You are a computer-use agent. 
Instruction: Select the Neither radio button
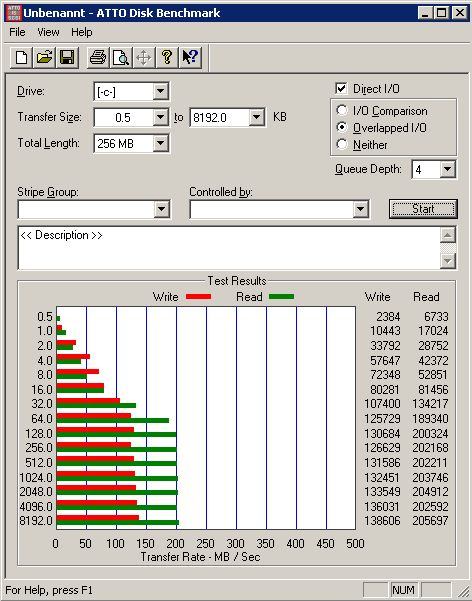(x=342, y=145)
